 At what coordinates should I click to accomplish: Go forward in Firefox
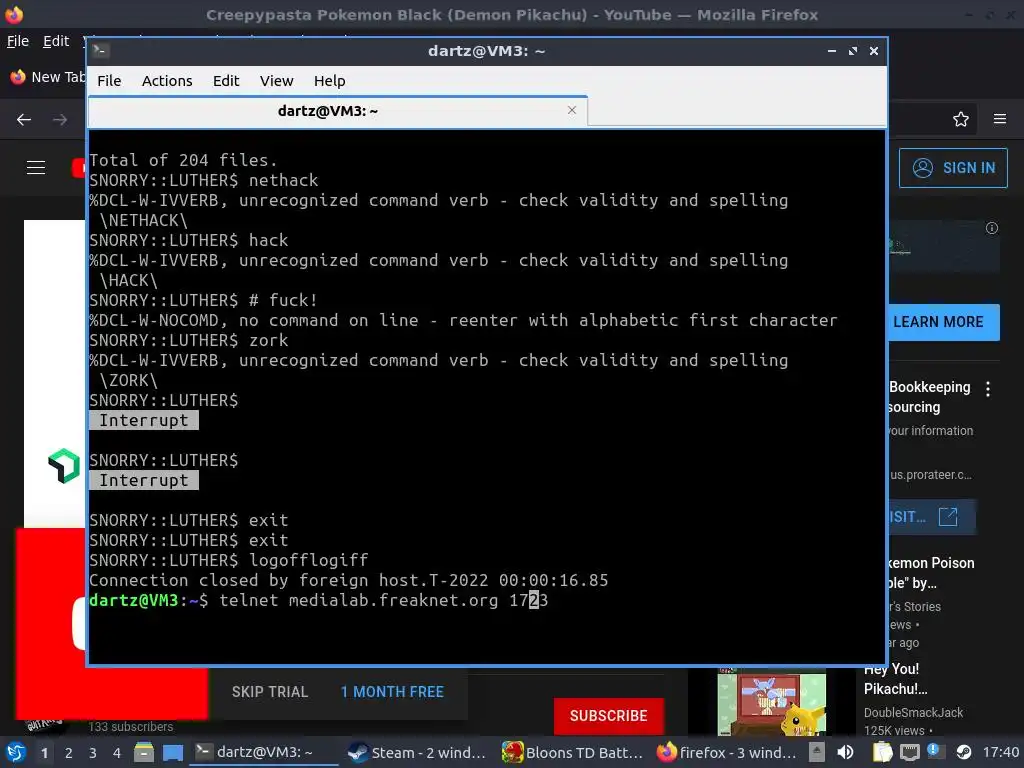[60, 120]
